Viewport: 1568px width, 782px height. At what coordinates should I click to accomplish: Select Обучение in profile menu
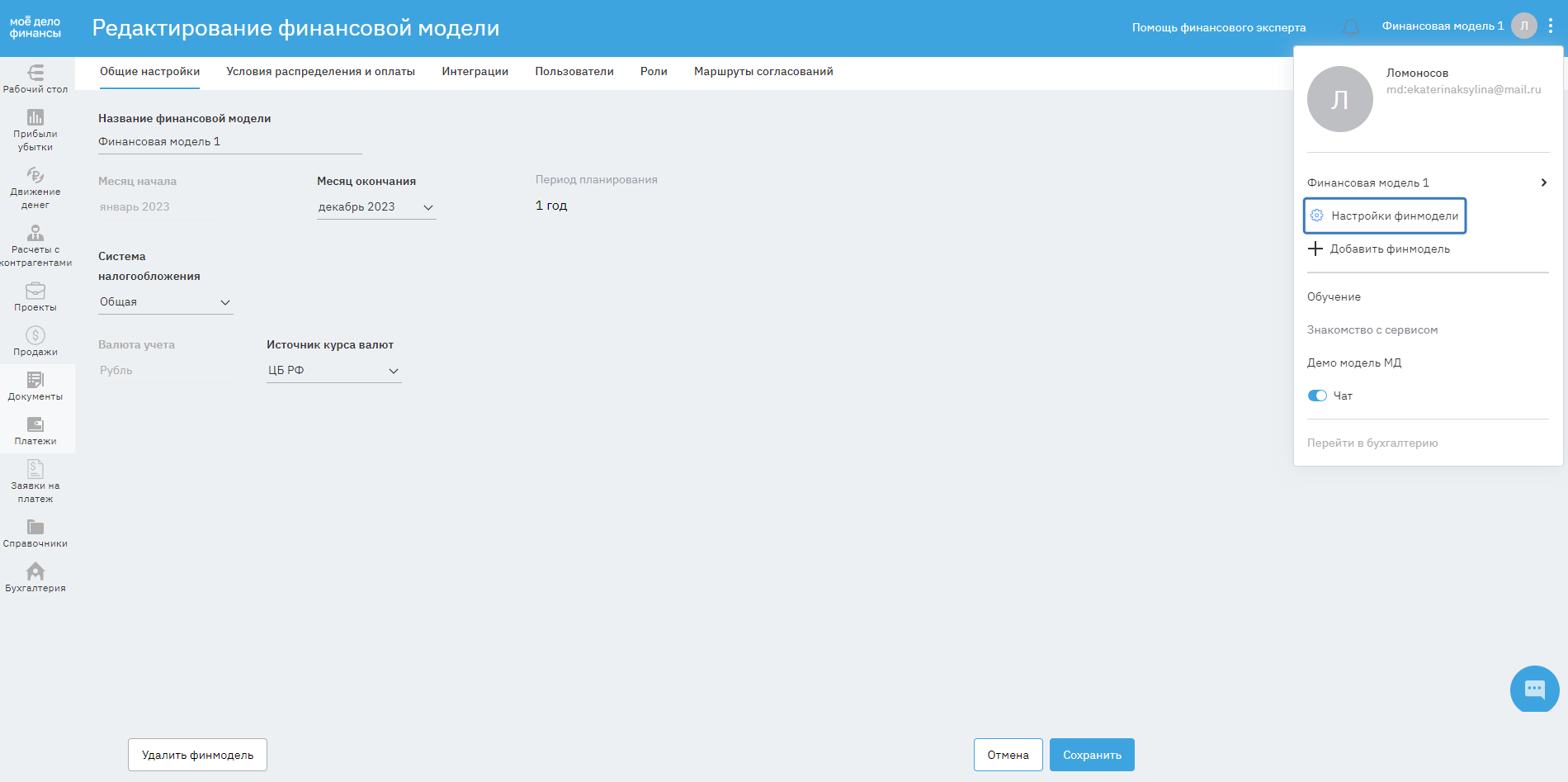coord(1334,296)
